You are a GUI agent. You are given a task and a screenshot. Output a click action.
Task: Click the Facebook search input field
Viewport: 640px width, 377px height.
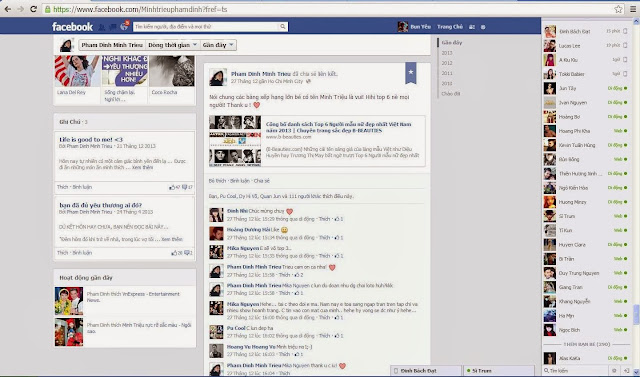206,27
